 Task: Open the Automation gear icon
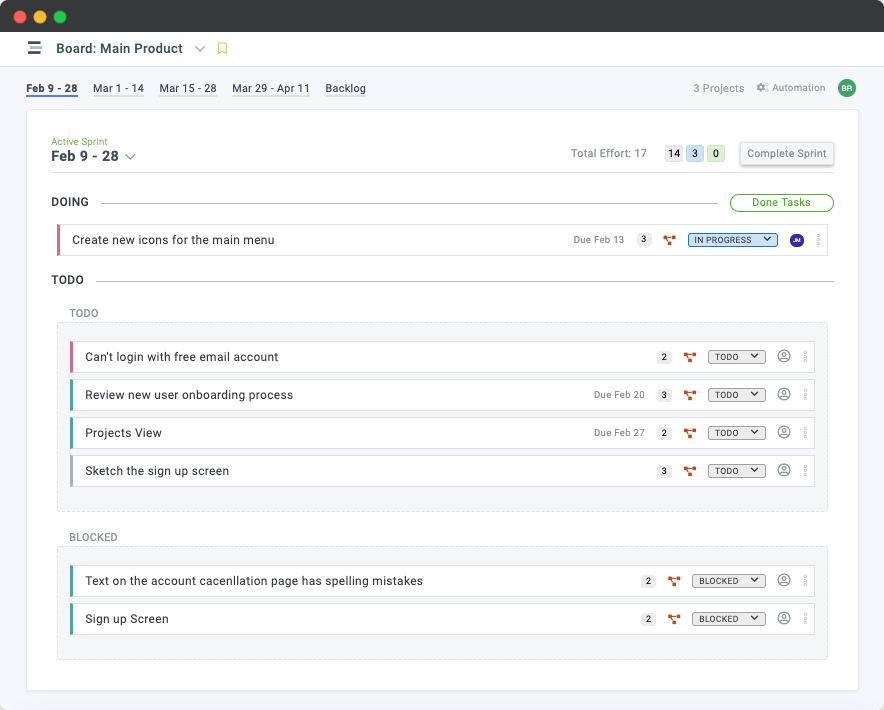tap(762, 87)
